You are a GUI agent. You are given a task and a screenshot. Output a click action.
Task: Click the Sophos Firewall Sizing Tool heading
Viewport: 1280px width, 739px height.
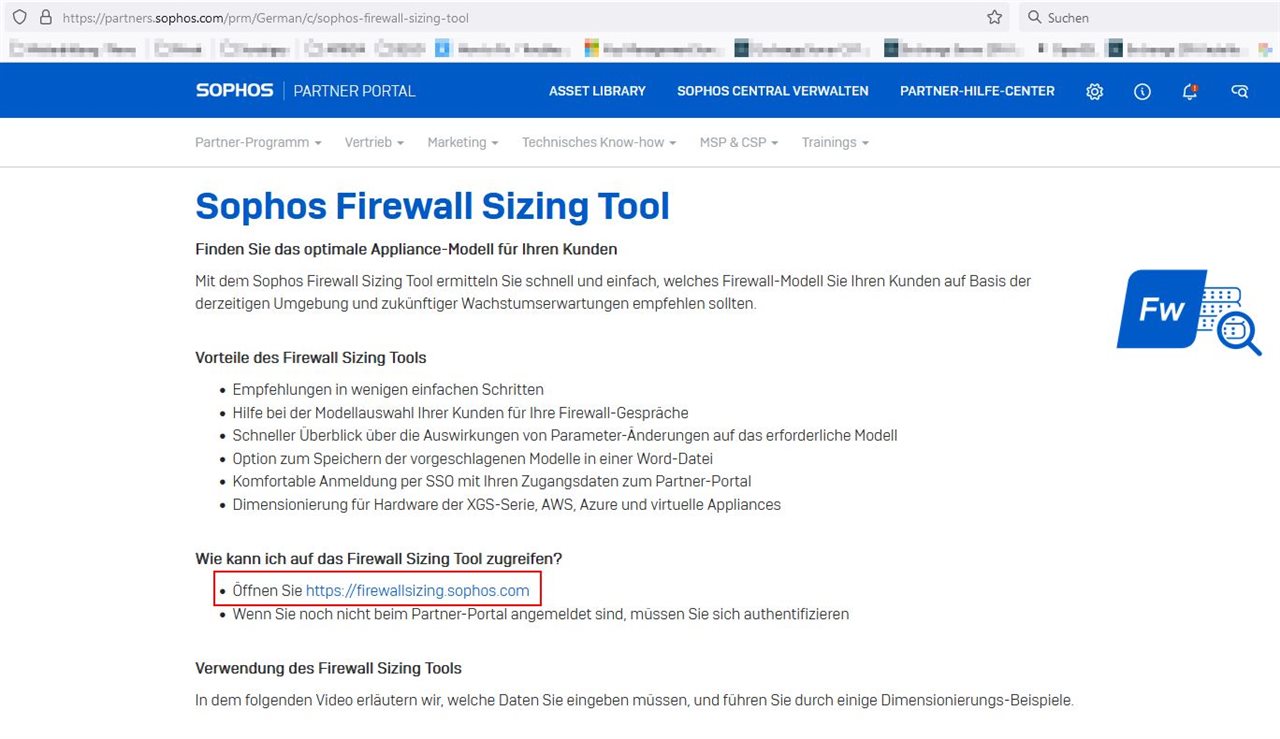point(432,206)
